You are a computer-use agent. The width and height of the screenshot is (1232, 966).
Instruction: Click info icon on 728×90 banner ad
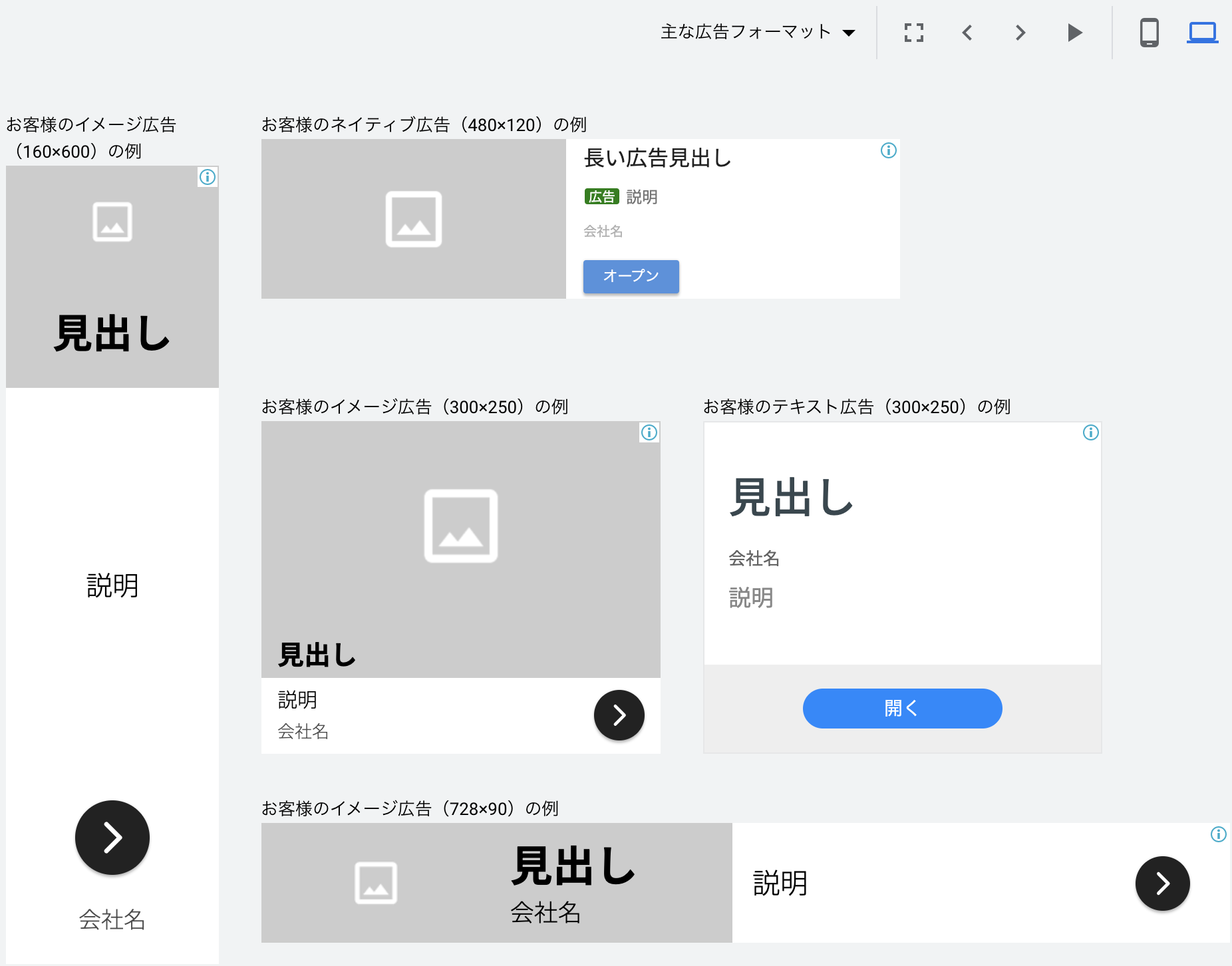point(1218,834)
